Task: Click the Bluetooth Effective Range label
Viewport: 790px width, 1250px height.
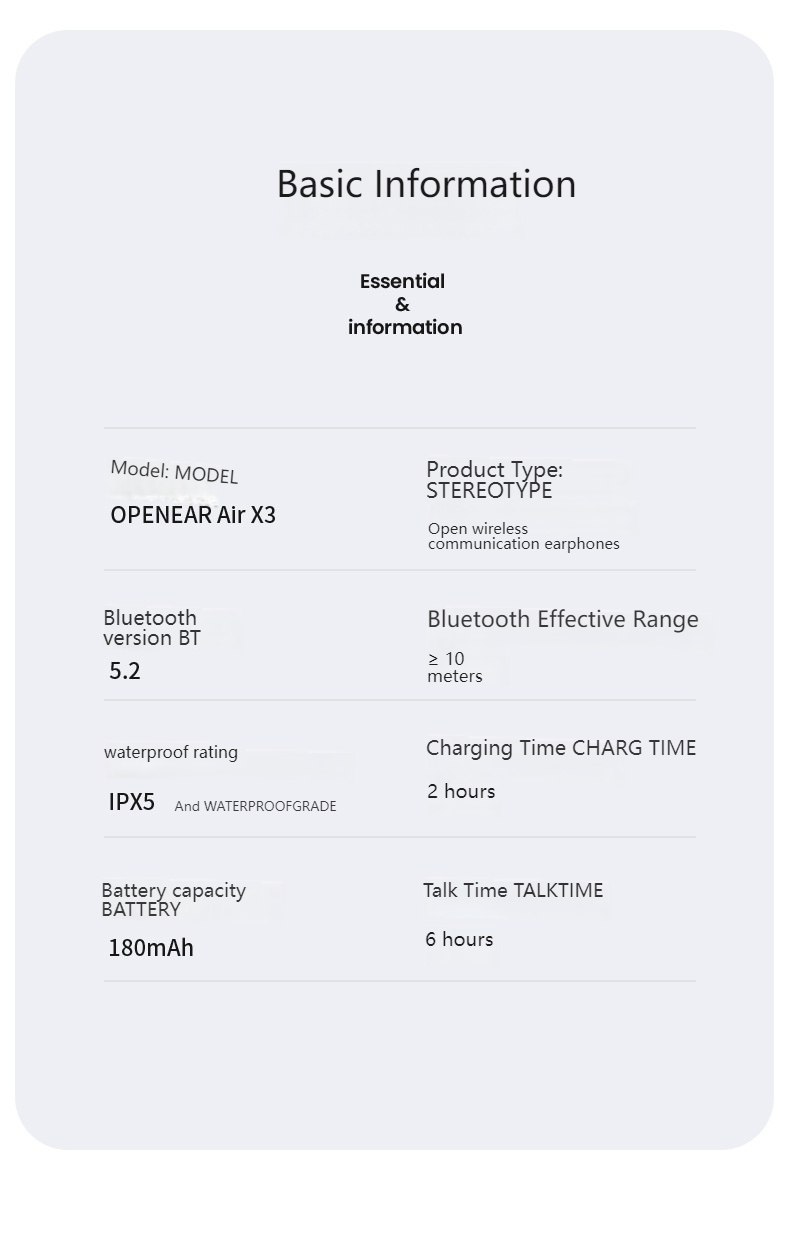Action: (562, 619)
